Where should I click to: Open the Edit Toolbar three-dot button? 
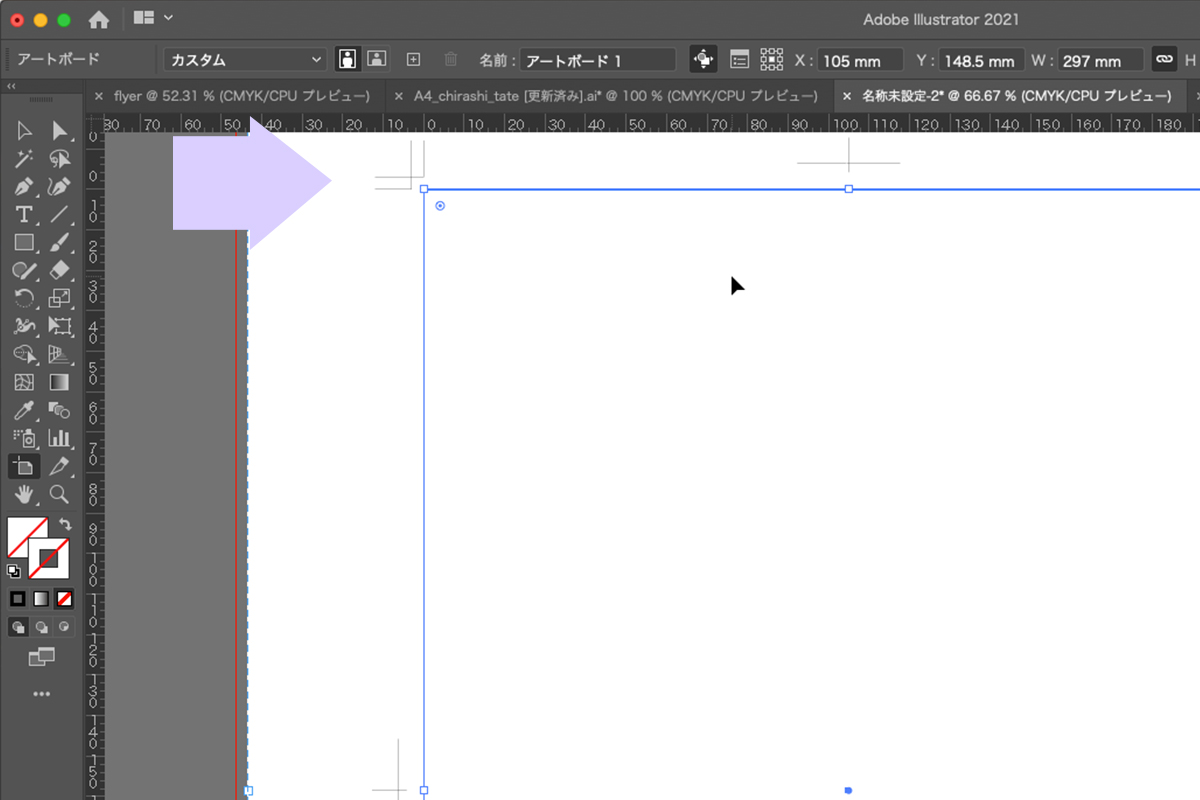(x=41, y=693)
